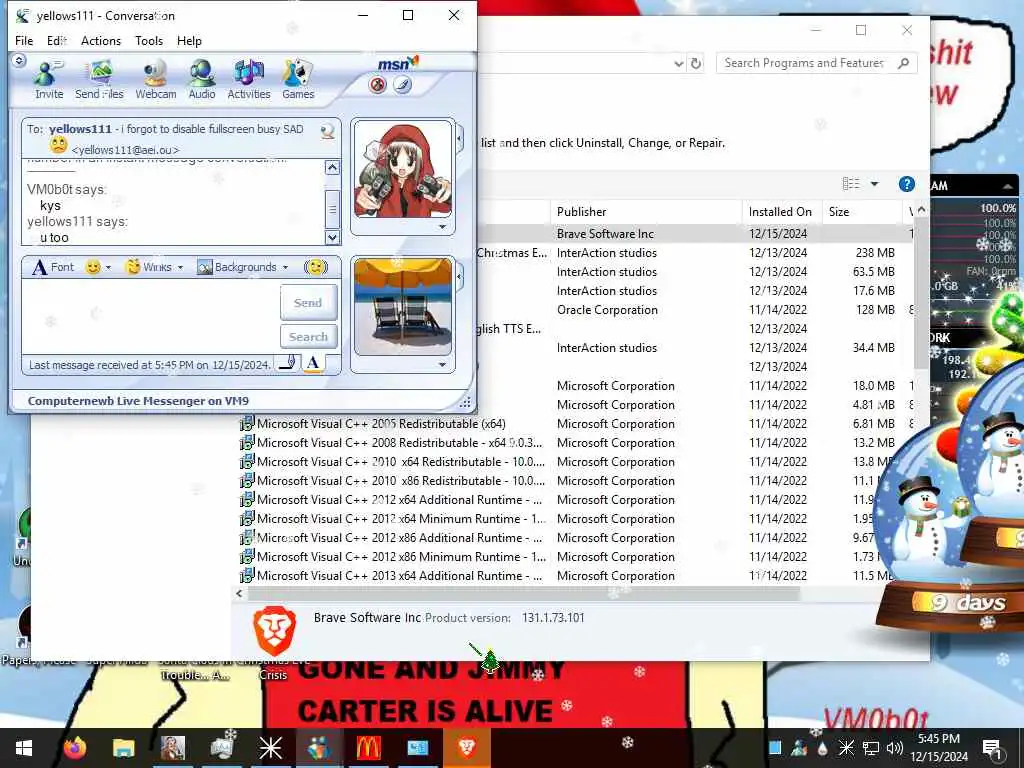Click Computernewb Live Messenger banner link
Viewport: 1024px width, 768px height.
[x=138, y=401]
